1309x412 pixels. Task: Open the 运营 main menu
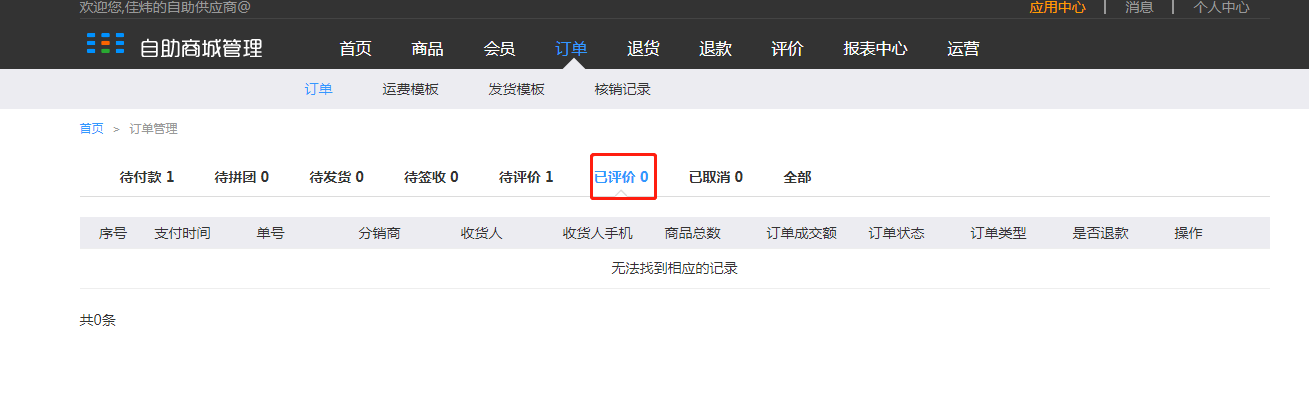(964, 48)
